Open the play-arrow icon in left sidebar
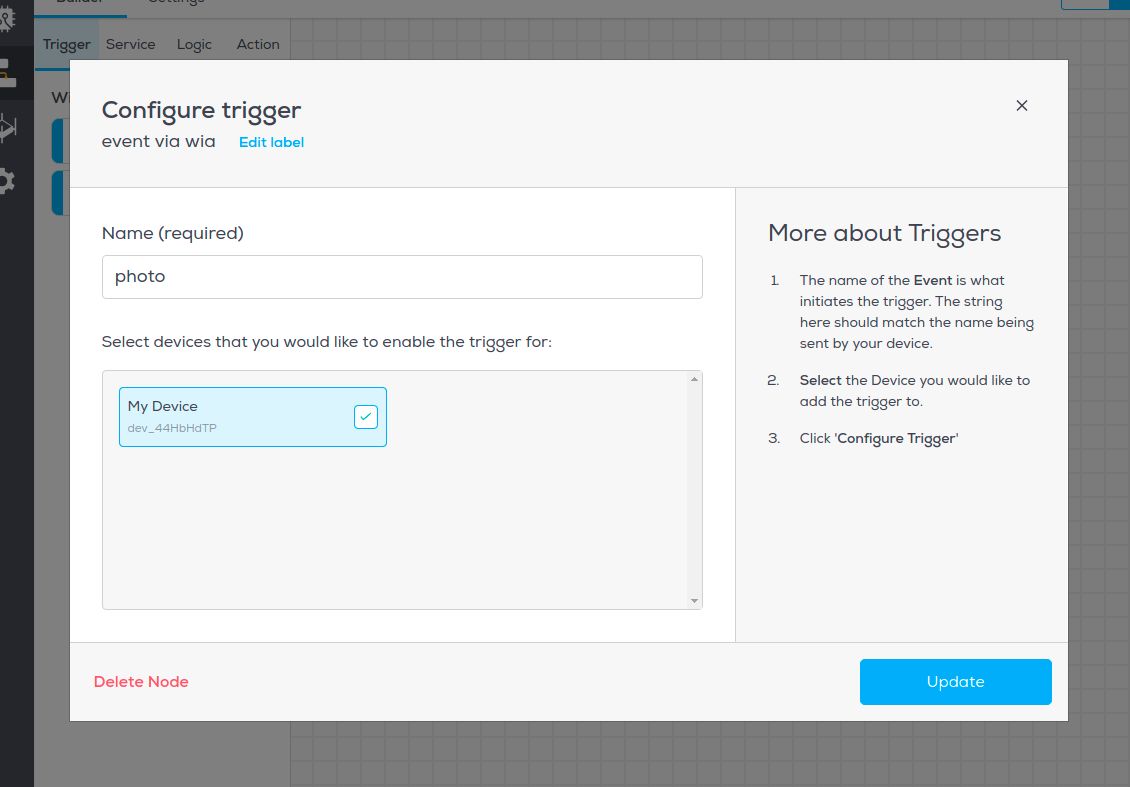 pyautogui.click(x=7, y=128)
